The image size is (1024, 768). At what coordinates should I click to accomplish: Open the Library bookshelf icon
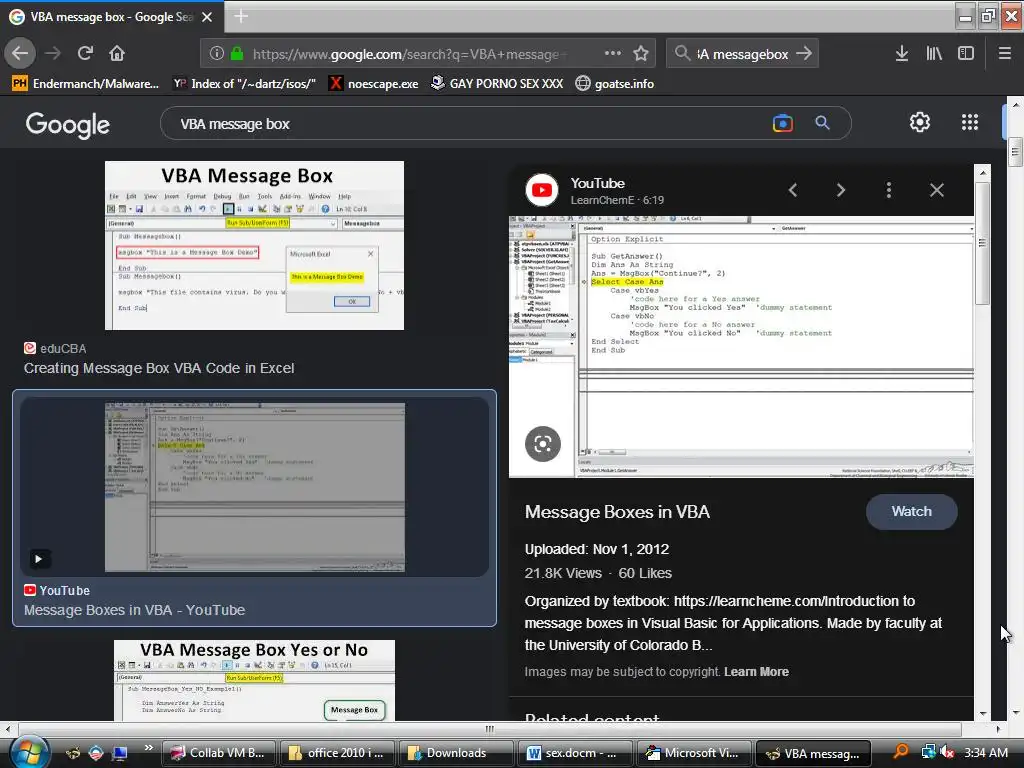click(934, 54)
